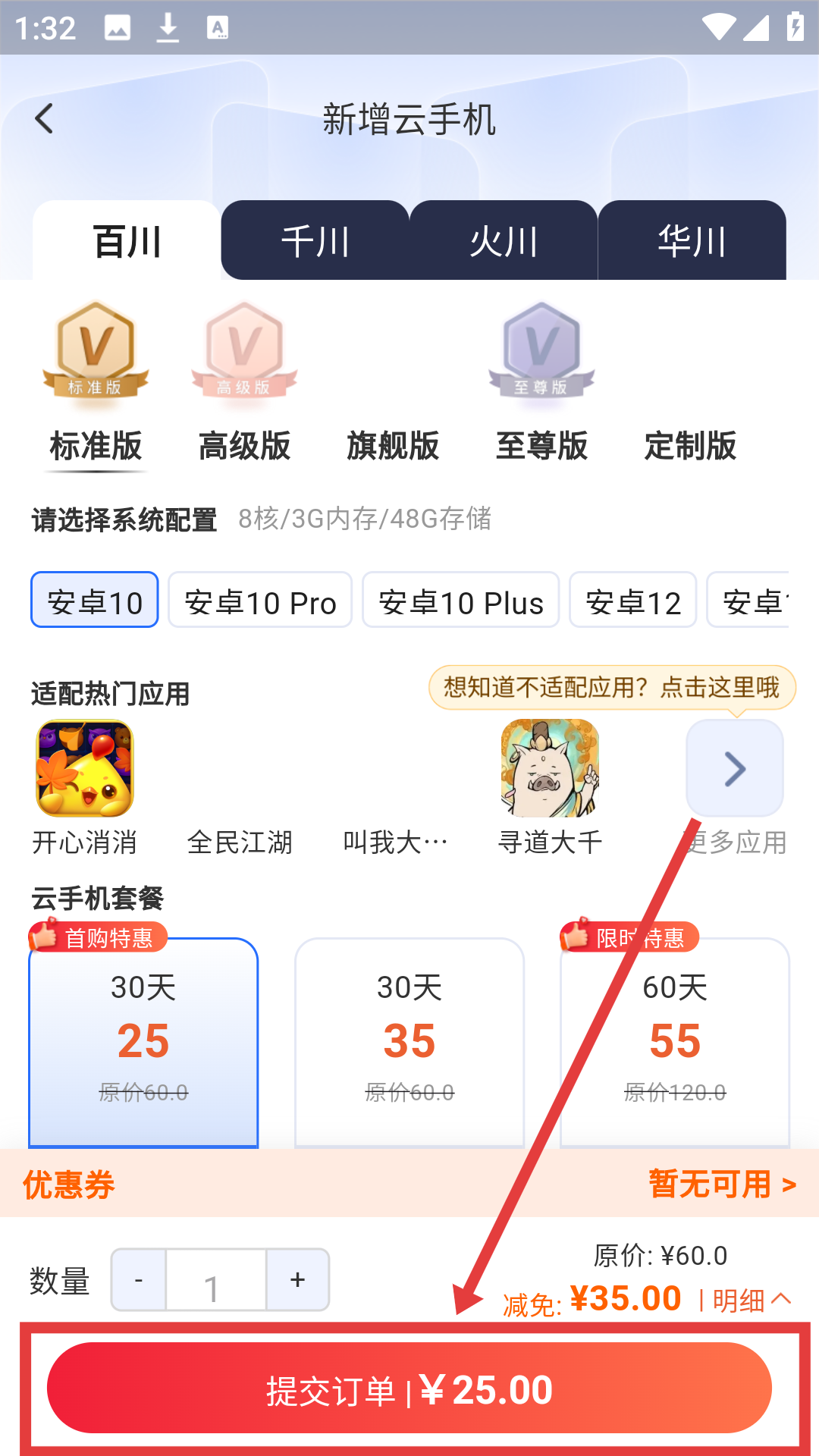Select the 至尊版 purple badge icon
This screenshot has height=1456, width=819.
[x=541, y=350]
